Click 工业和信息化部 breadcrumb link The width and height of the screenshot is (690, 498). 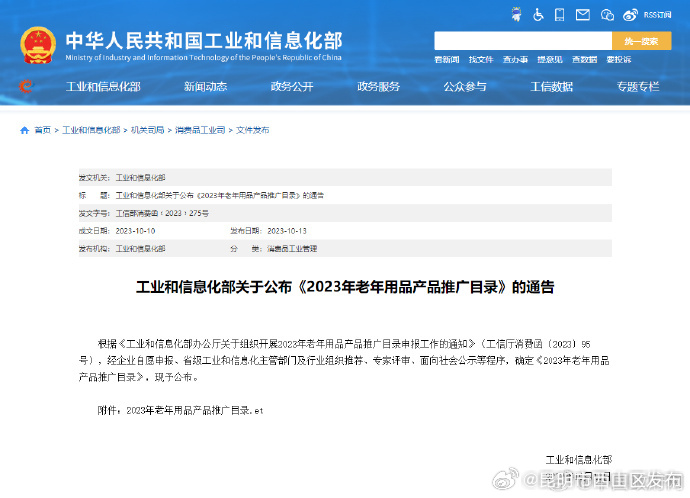tap(91, 130)
